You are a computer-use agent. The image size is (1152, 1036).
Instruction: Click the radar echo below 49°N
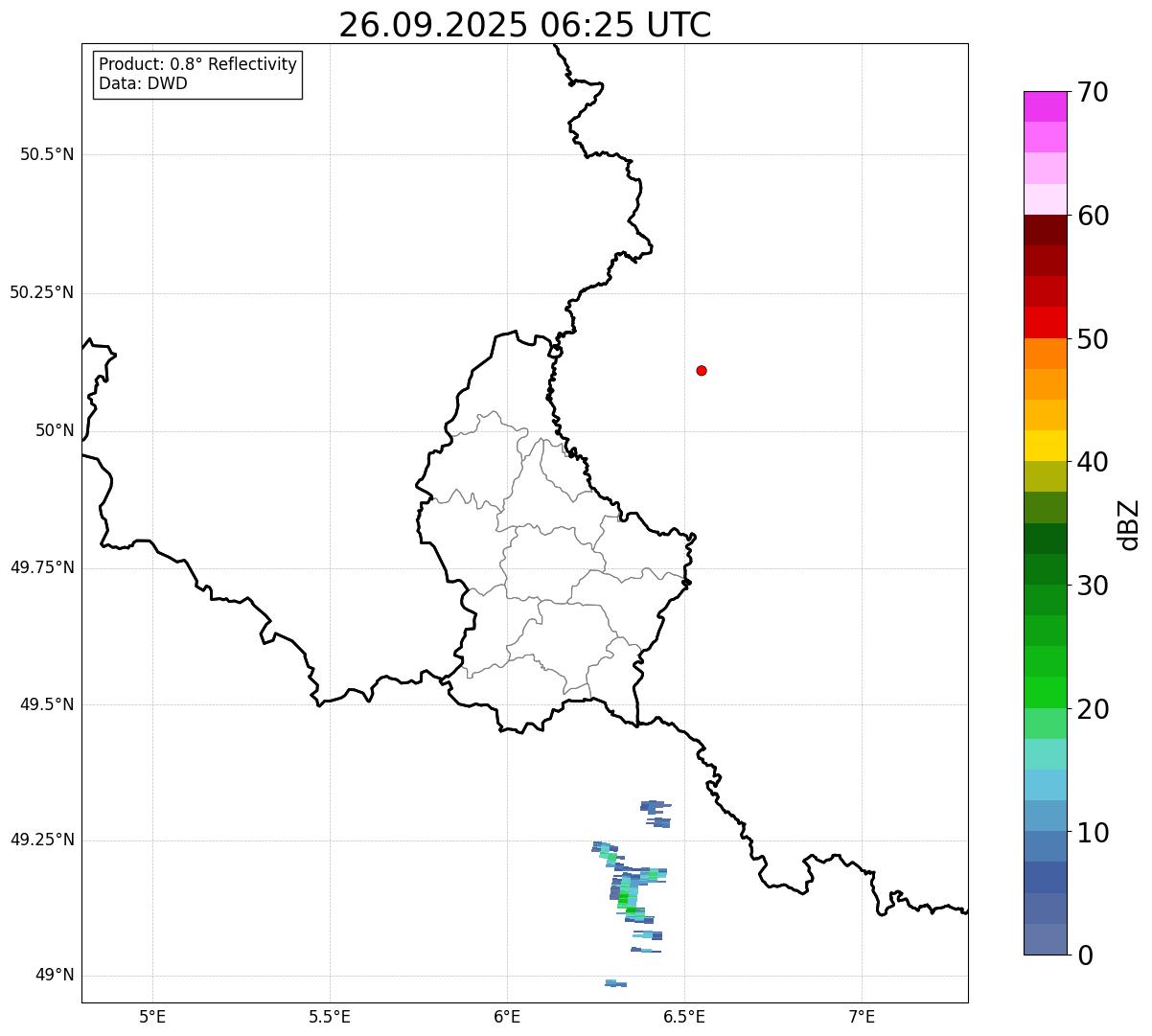[615, 983]
